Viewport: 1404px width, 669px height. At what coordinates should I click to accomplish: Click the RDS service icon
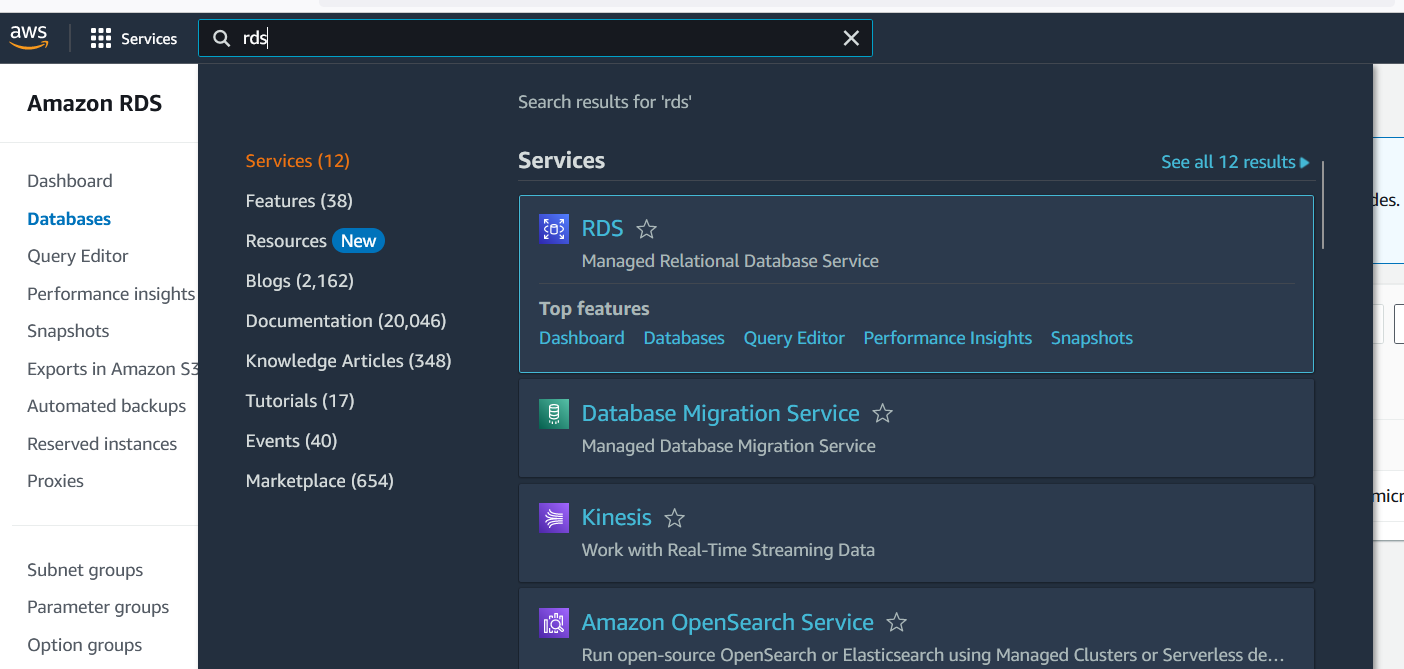554,229
